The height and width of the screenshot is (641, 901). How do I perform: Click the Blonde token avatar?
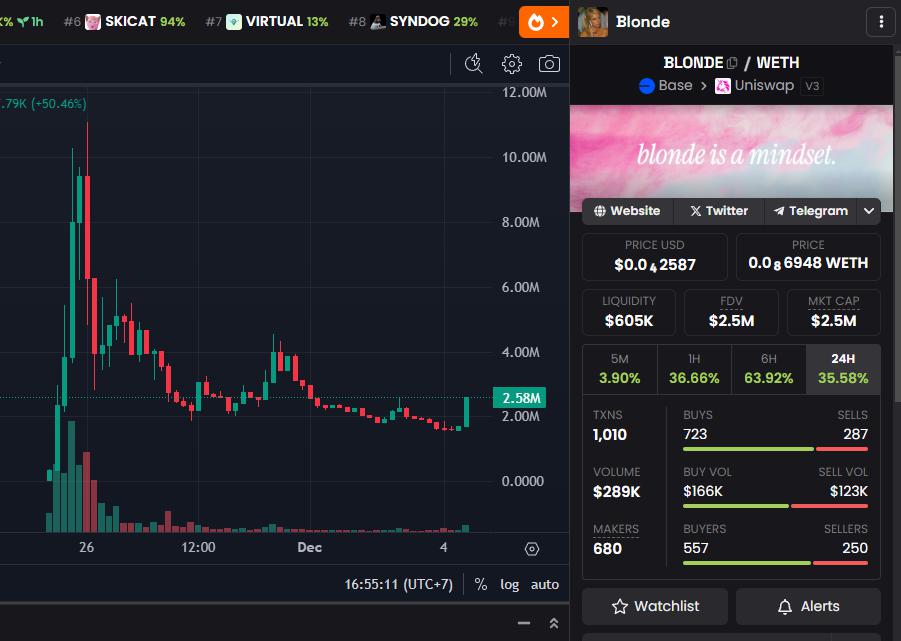pyautogui.click(x=592, y=22)
